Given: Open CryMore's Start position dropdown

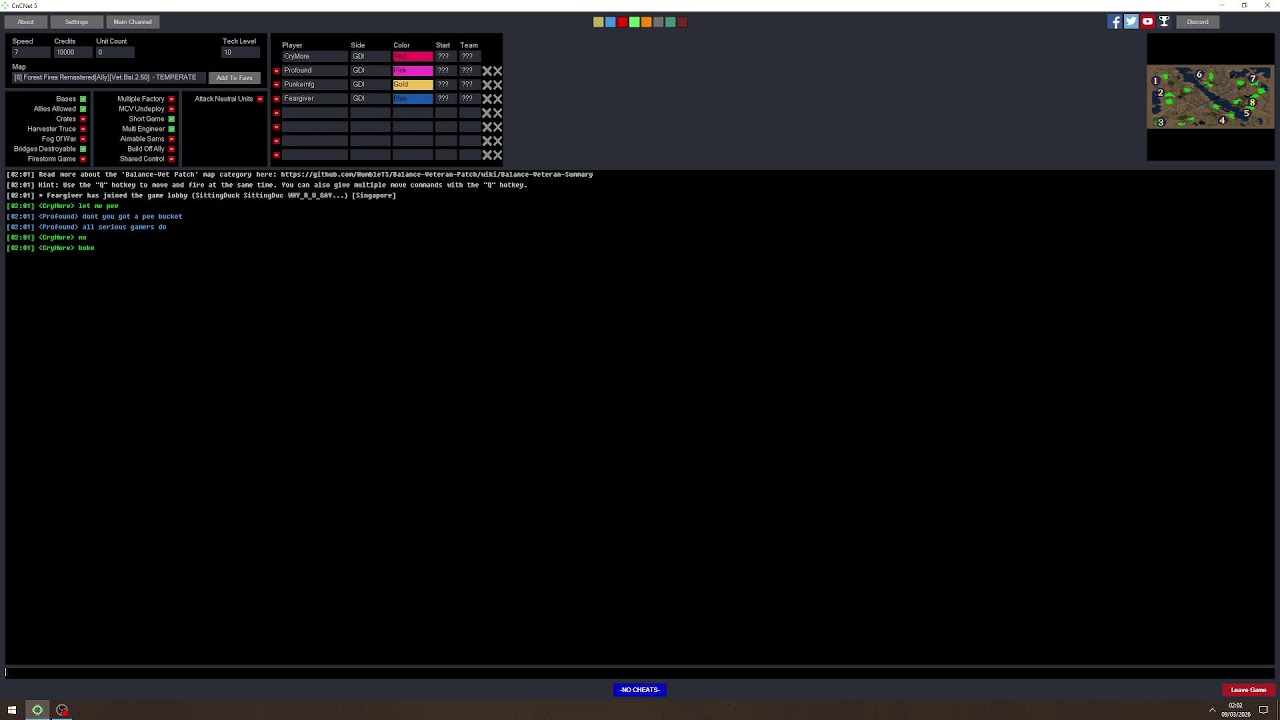Looking at the screenshot, I should pyautogui.click(x=446, y=56).
